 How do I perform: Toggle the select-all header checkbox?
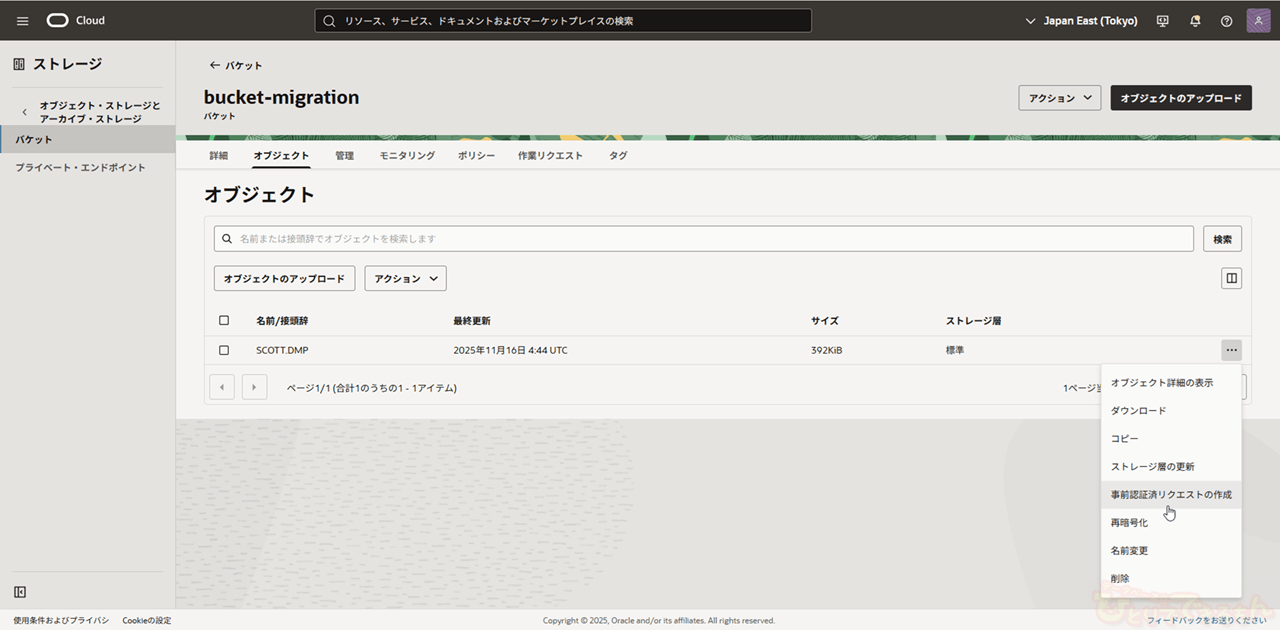point(224,321)
